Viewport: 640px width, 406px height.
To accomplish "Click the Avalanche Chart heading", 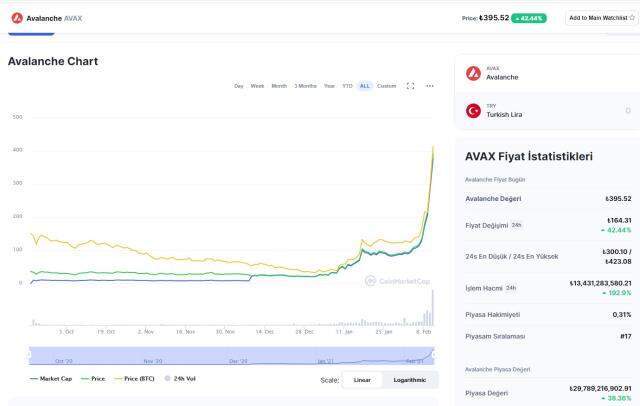I will pyautogui.click(x=53, y=61).
